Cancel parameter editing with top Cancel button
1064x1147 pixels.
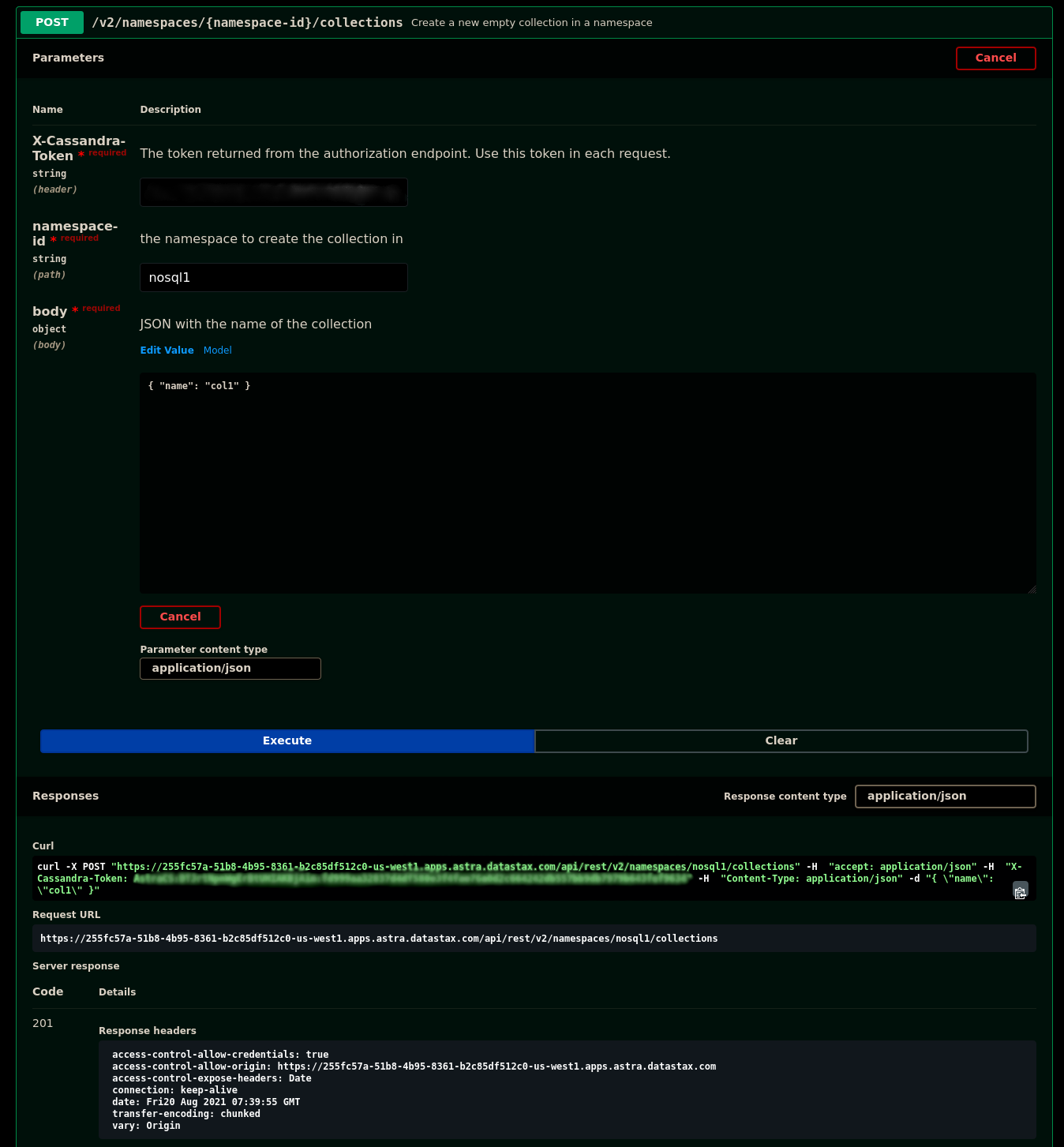click(995, 58)
